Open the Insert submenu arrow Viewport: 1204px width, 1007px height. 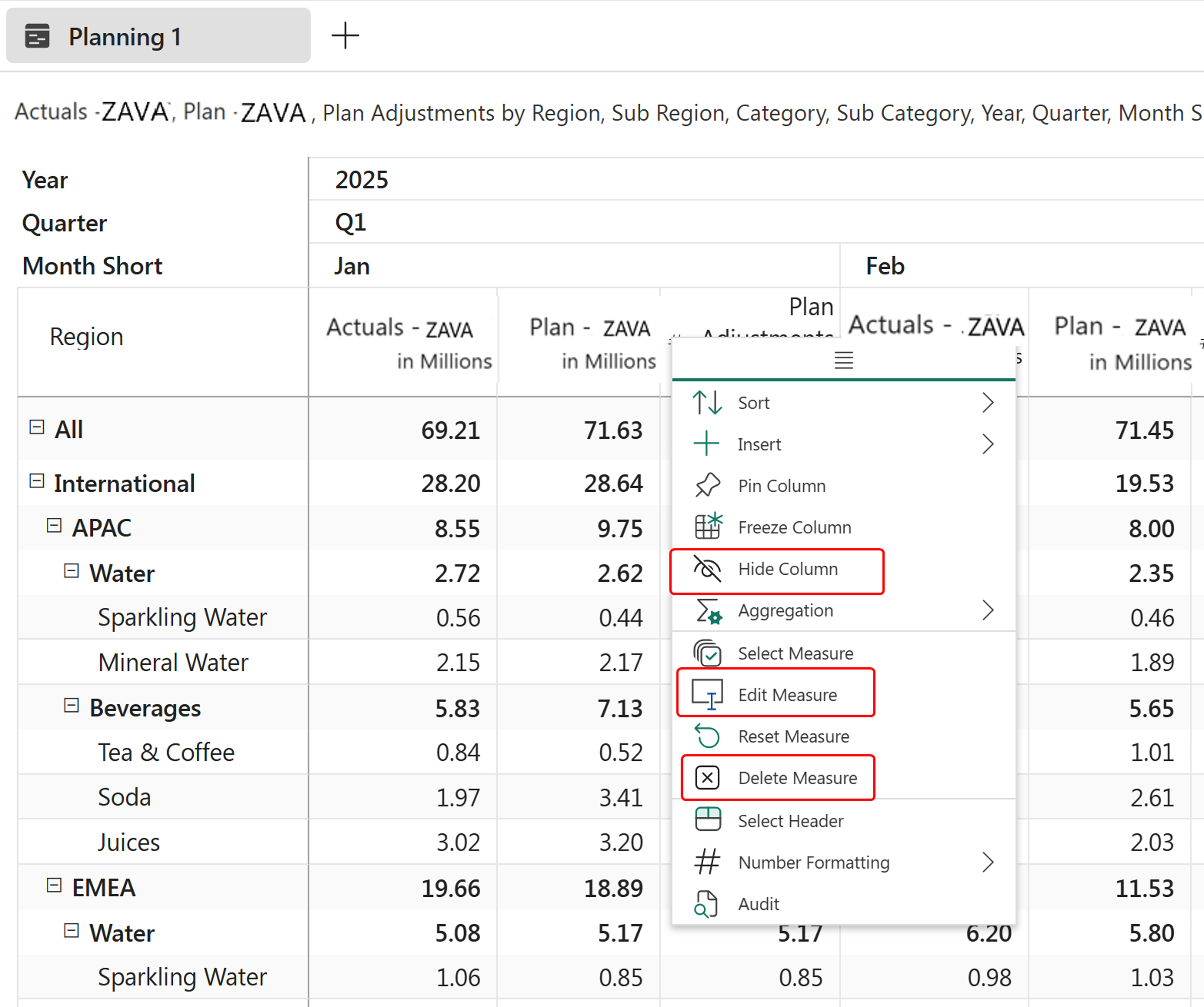(987, 443)
